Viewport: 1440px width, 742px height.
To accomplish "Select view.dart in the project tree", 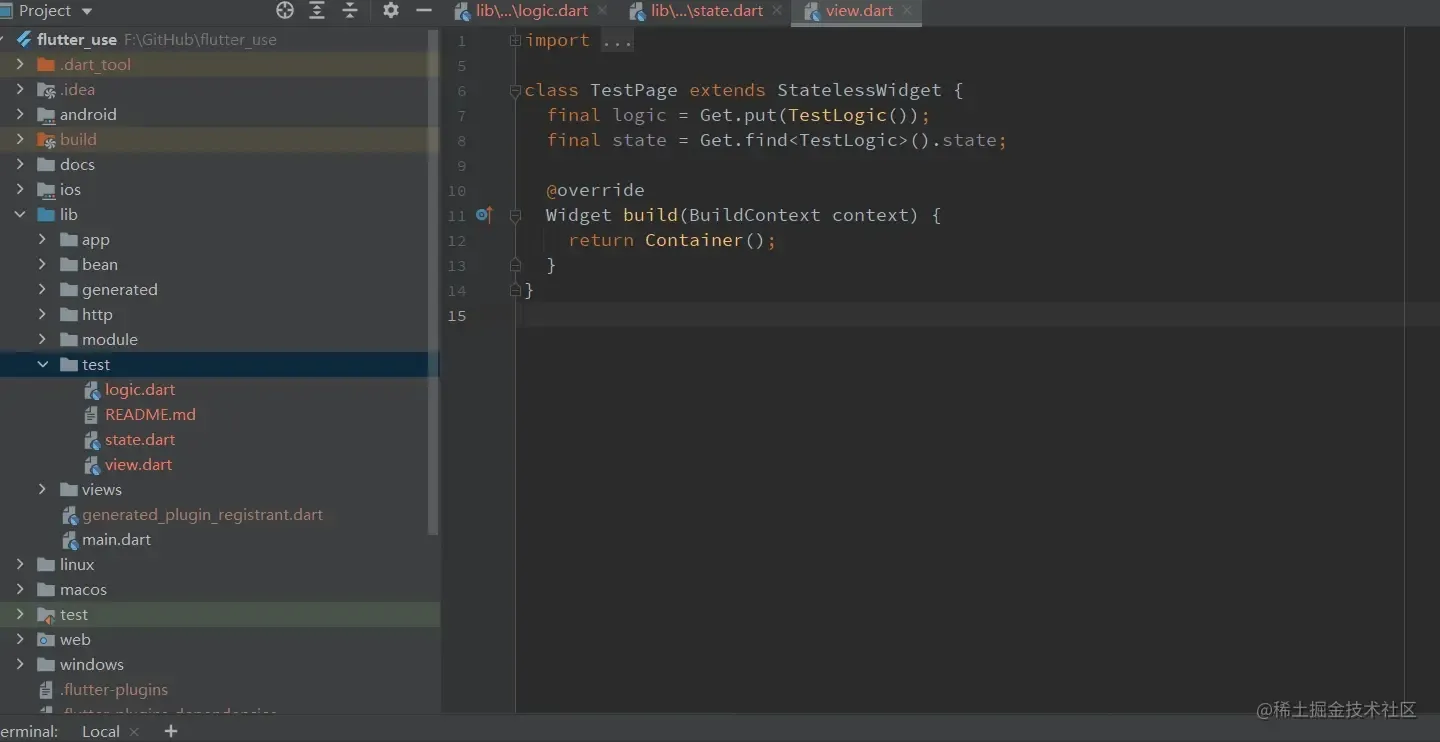I will pyautogui.click(x=139, y=464).
